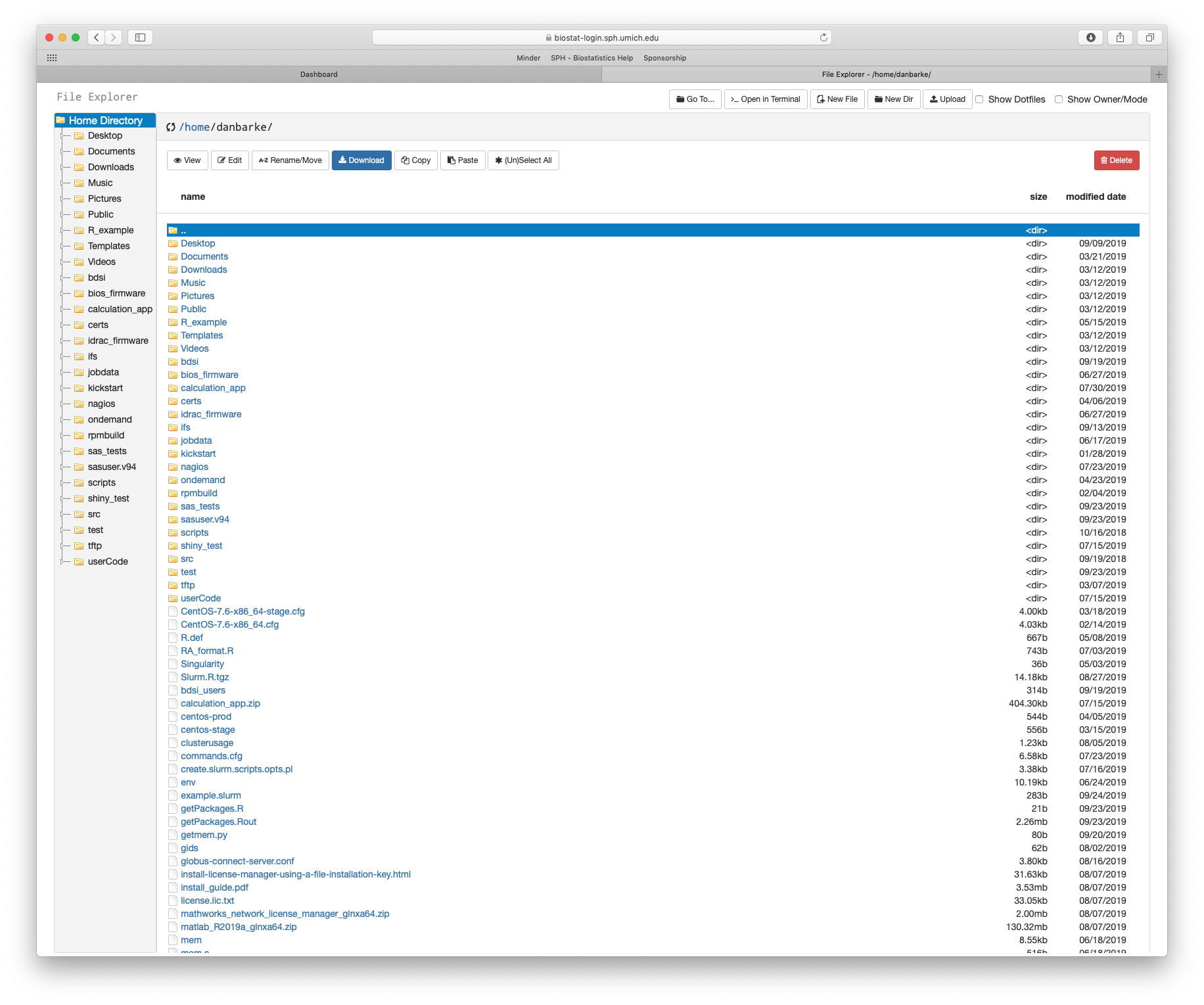Download the selected files
This screenshot has width=1204, height=1005.
[361, 160]
